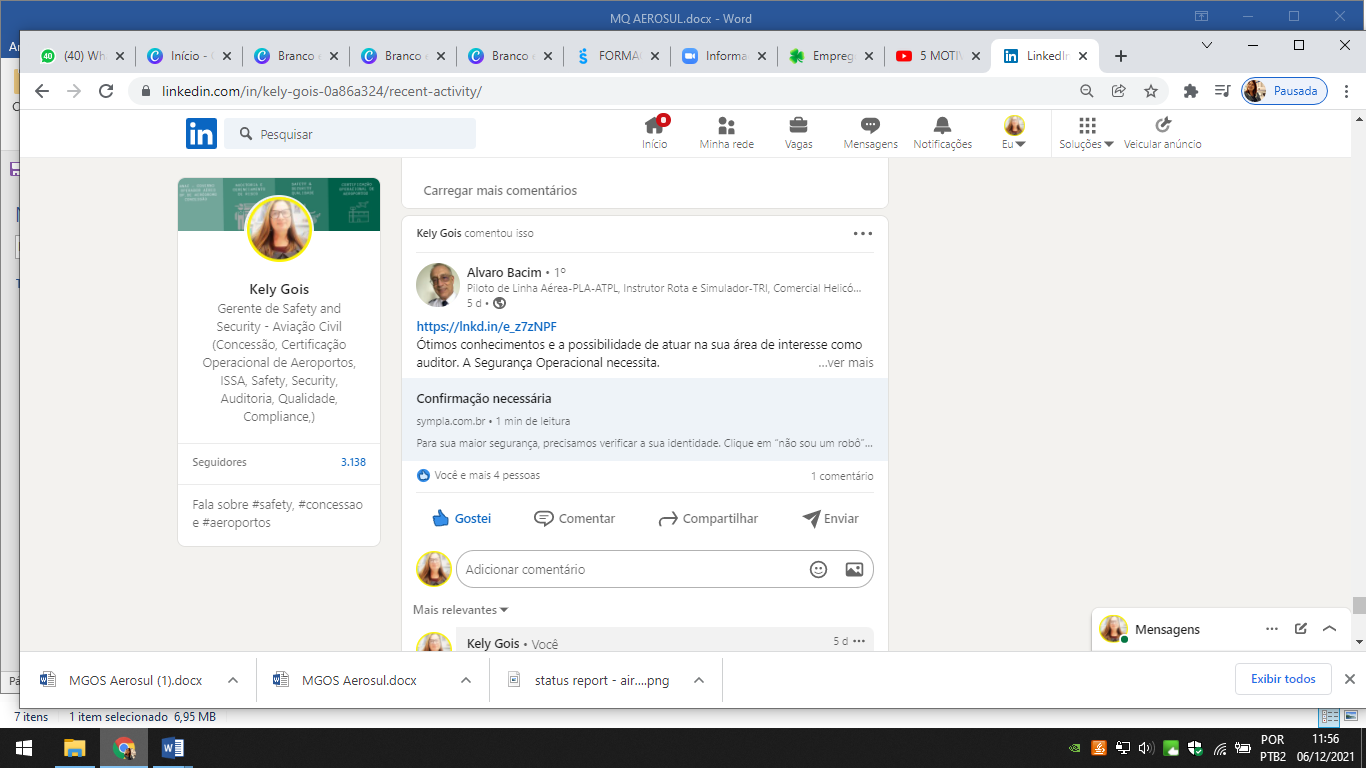Click Veicular anúncio icon
The width and height of the screenshot is (1366, 768).
[x=1162, y=133]
